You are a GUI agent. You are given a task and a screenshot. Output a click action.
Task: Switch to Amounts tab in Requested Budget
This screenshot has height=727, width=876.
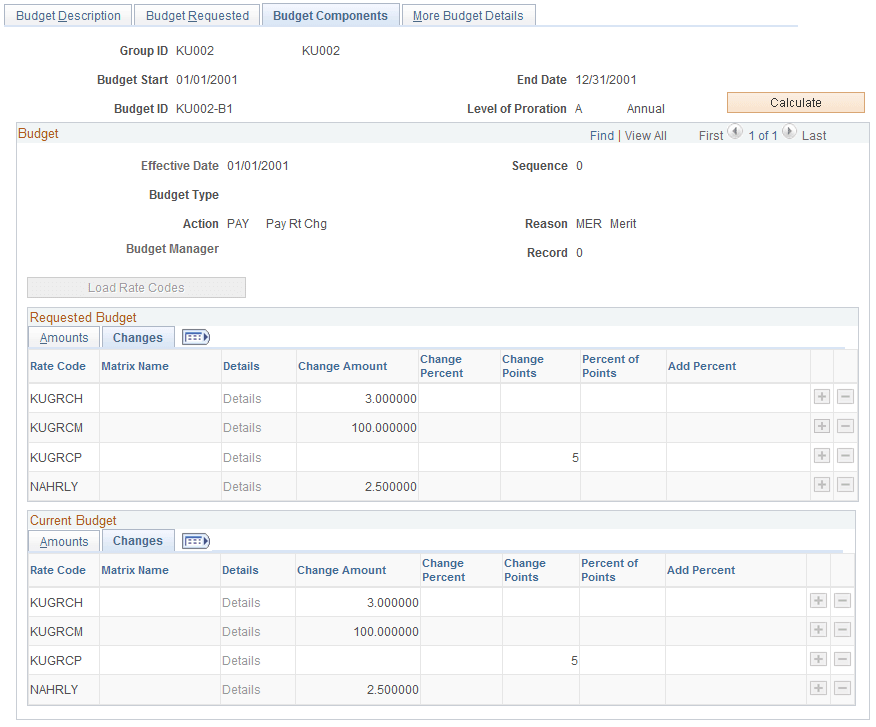click(63, 337)
